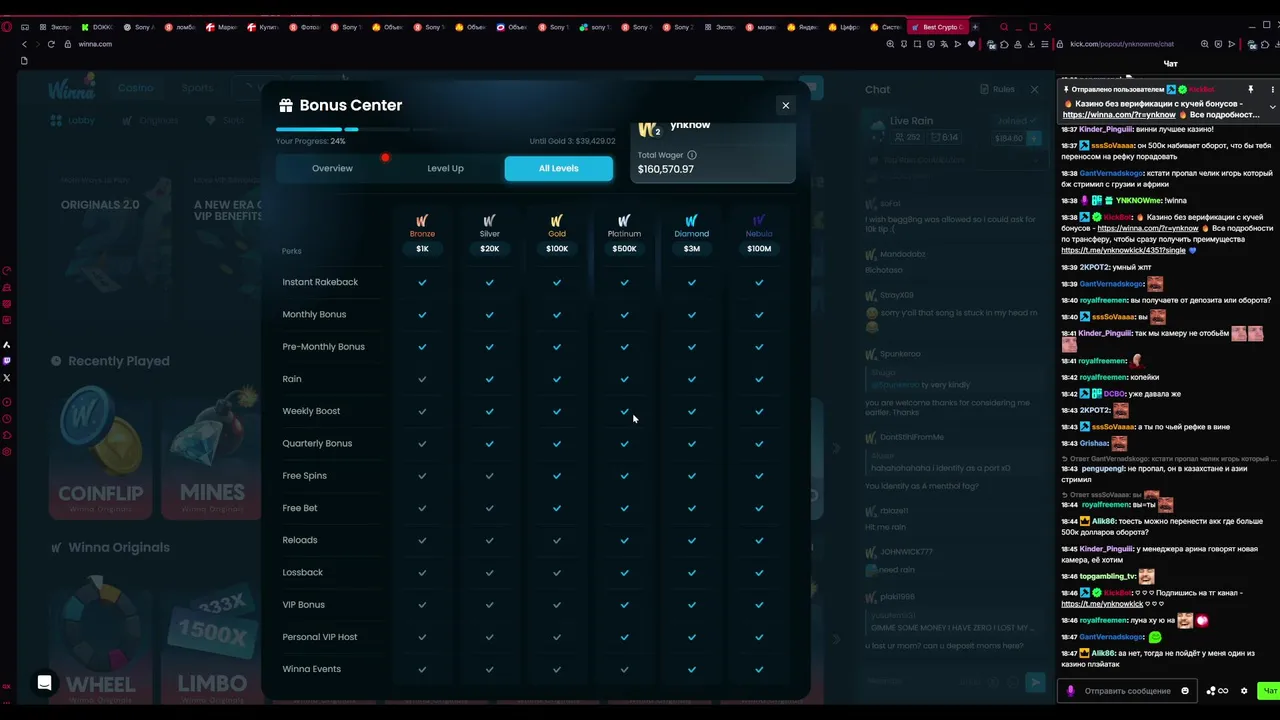Click the Silver level W icon
1280x720 pixels.
(x=489, y=220)
